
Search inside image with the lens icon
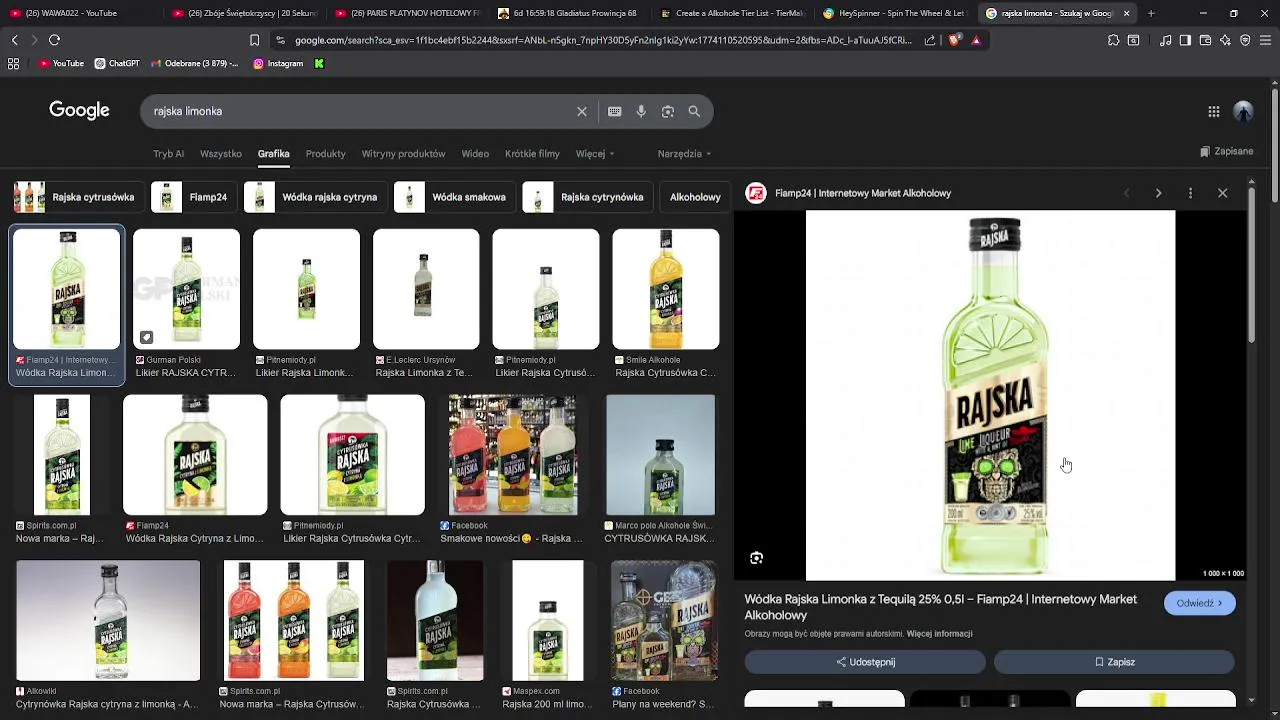(756, 558)
